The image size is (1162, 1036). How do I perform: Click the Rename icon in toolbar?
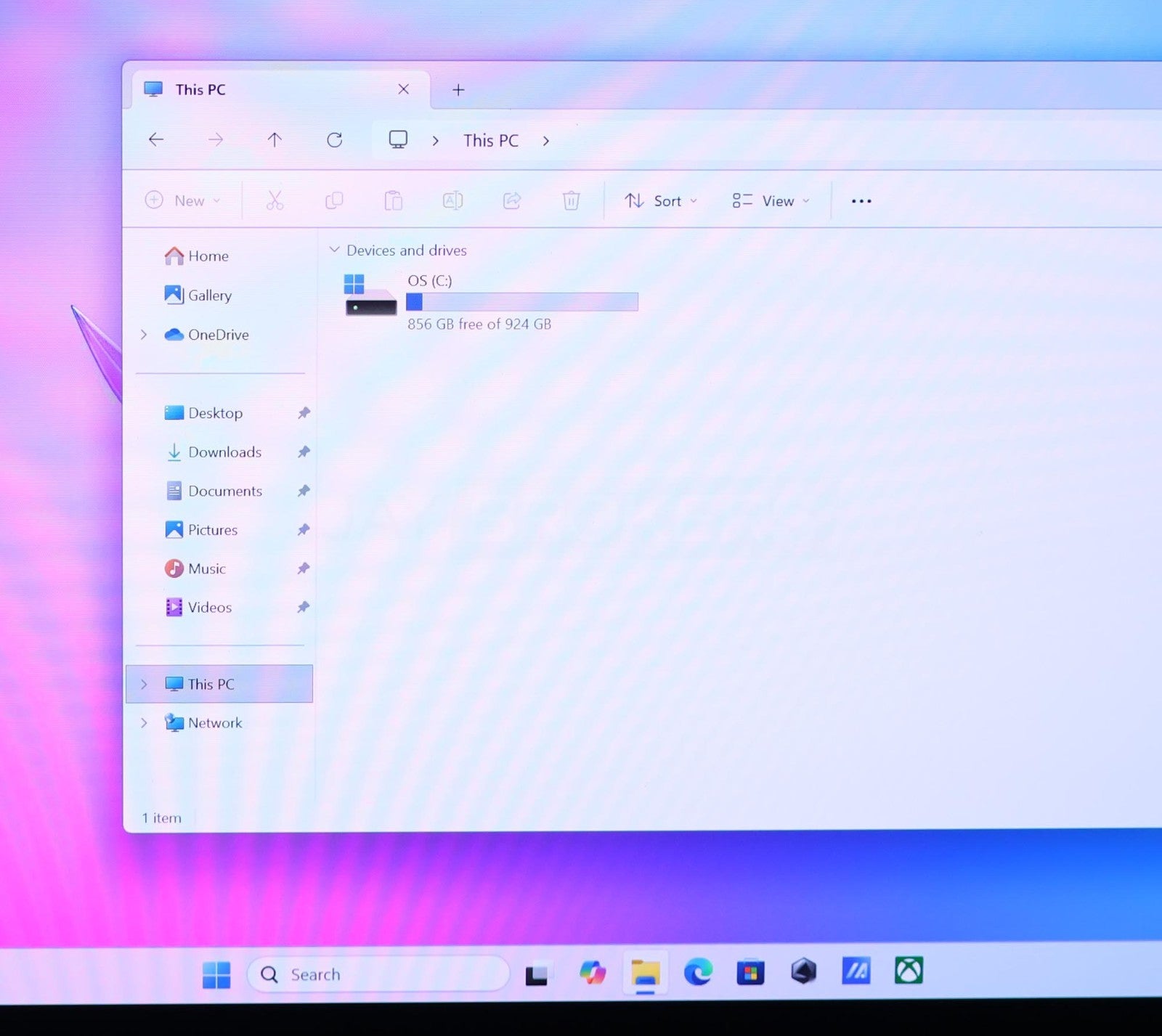click(452, 201)
